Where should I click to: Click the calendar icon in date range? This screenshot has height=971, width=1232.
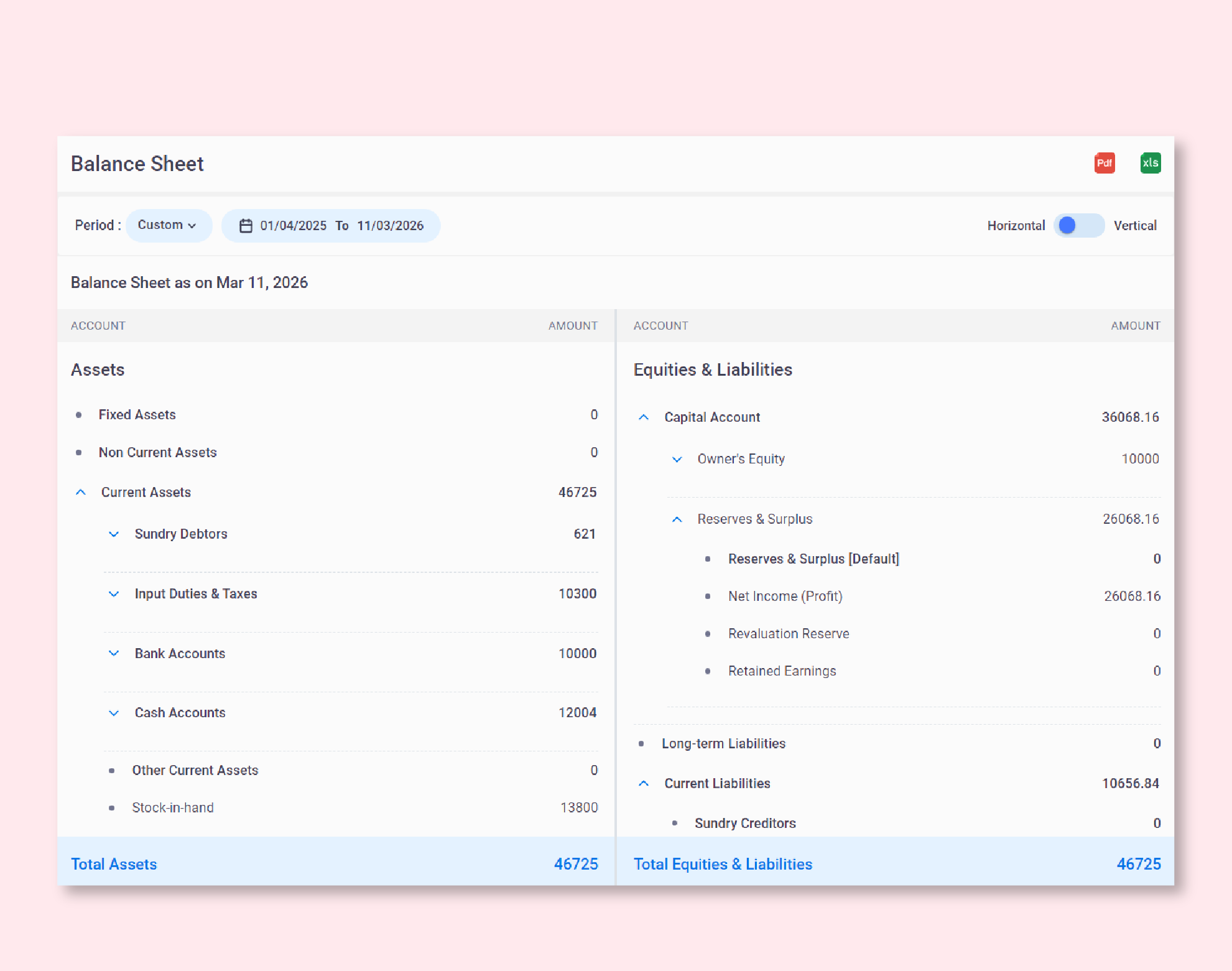246,226
